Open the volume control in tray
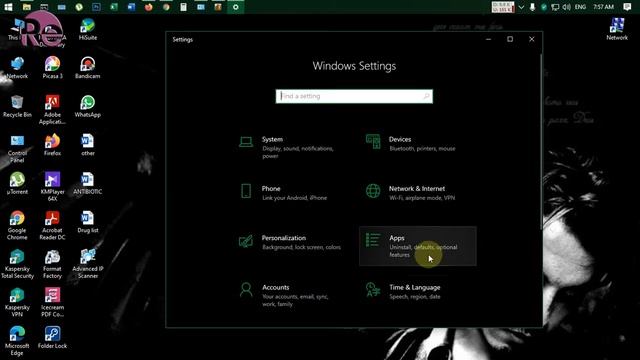Viewport: 640px width, 360px height. click(x=566, y=7)
